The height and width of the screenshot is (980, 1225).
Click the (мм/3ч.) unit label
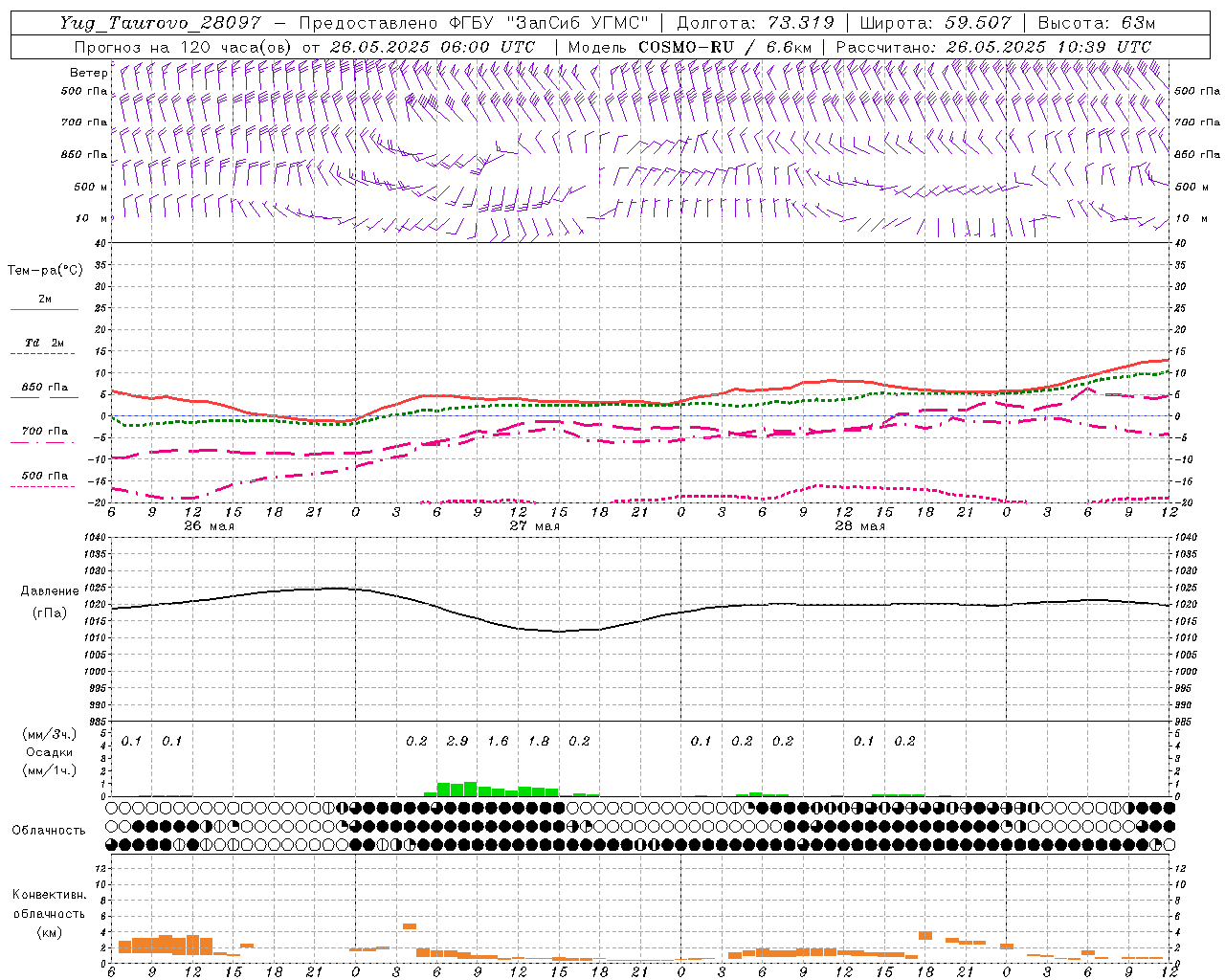pos(48,735)
